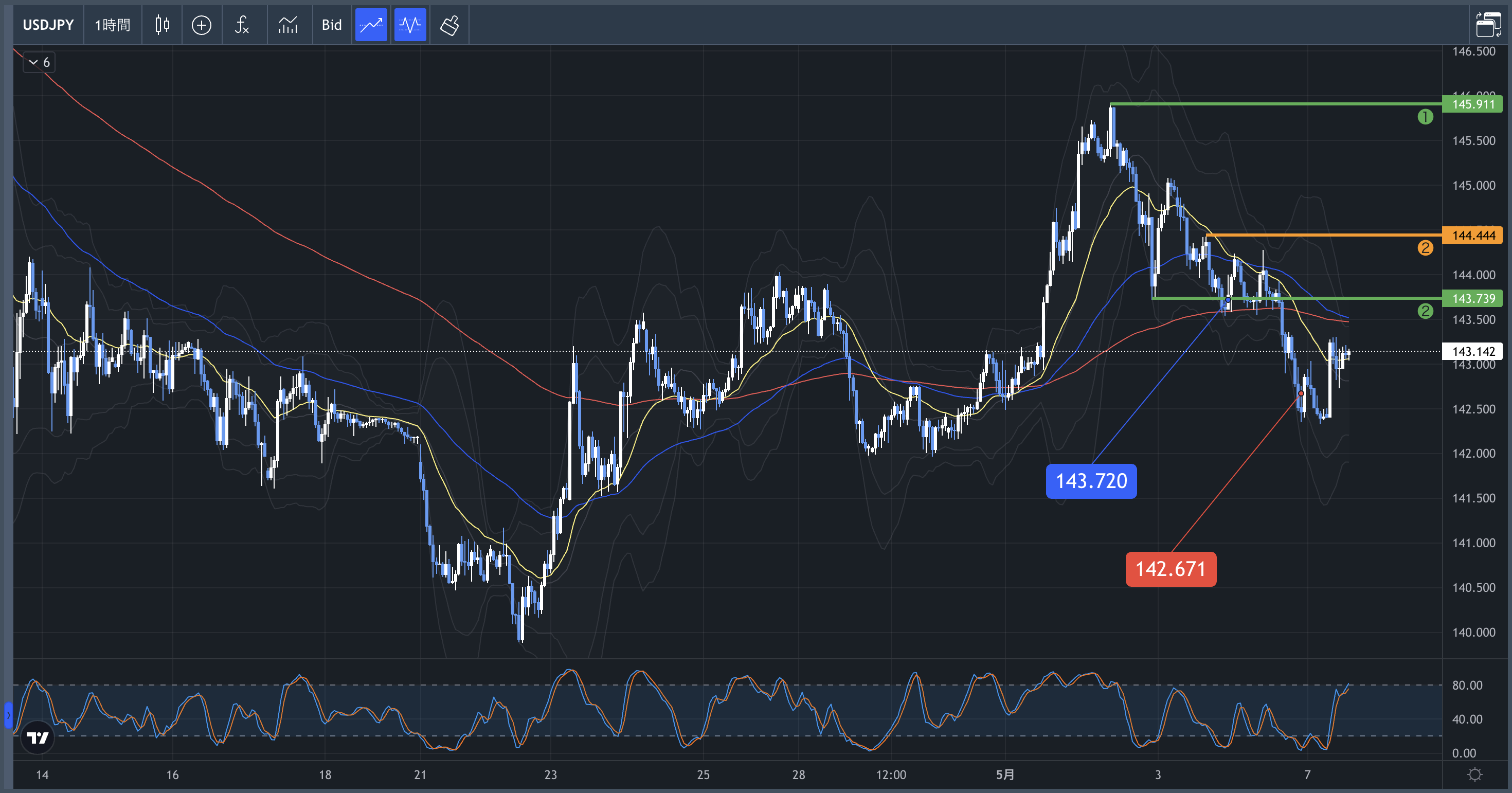Select the red 142.671 callout label

[x=1171, y=569]
